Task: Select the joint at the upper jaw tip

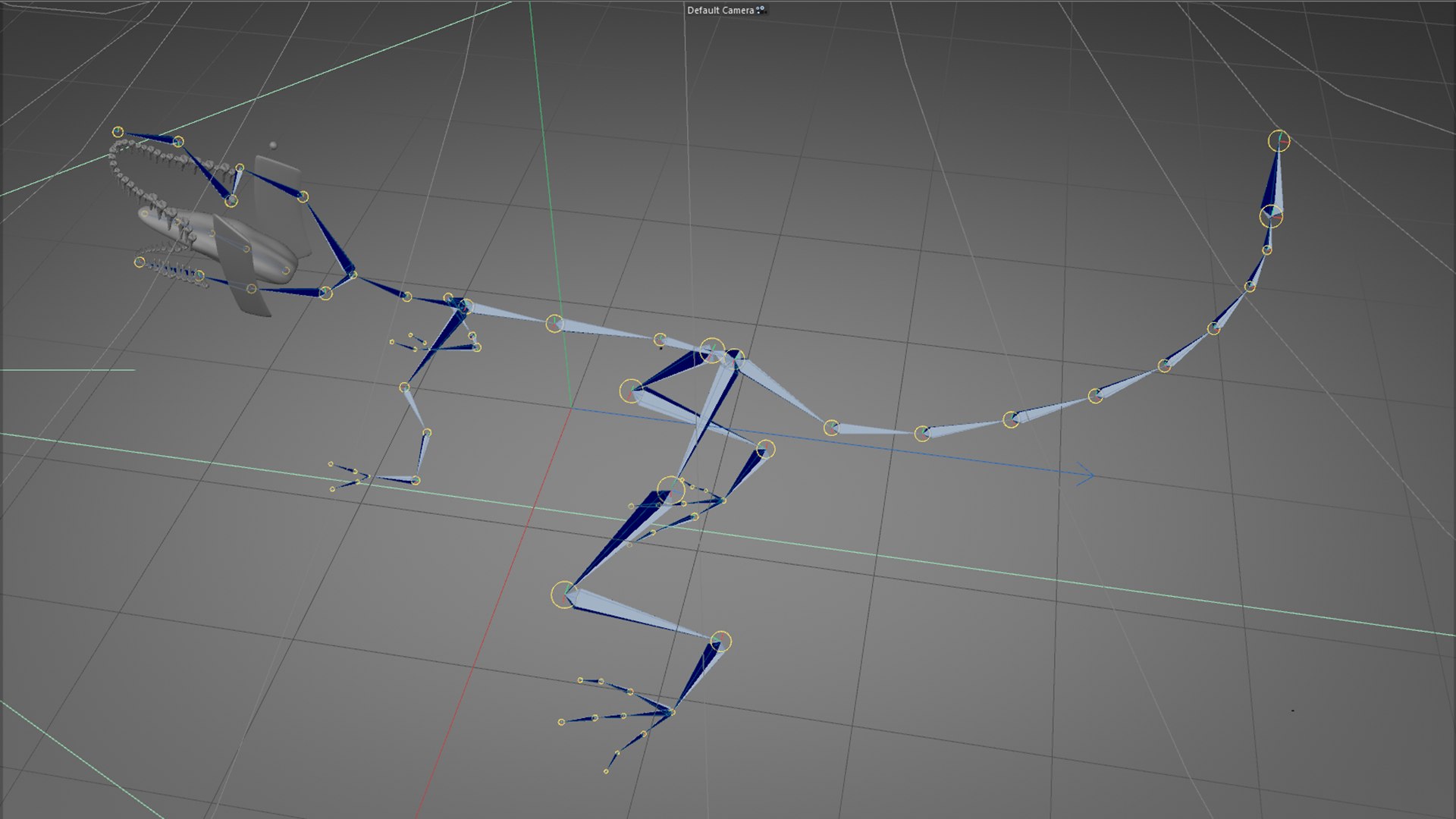Action: point(118,132)
